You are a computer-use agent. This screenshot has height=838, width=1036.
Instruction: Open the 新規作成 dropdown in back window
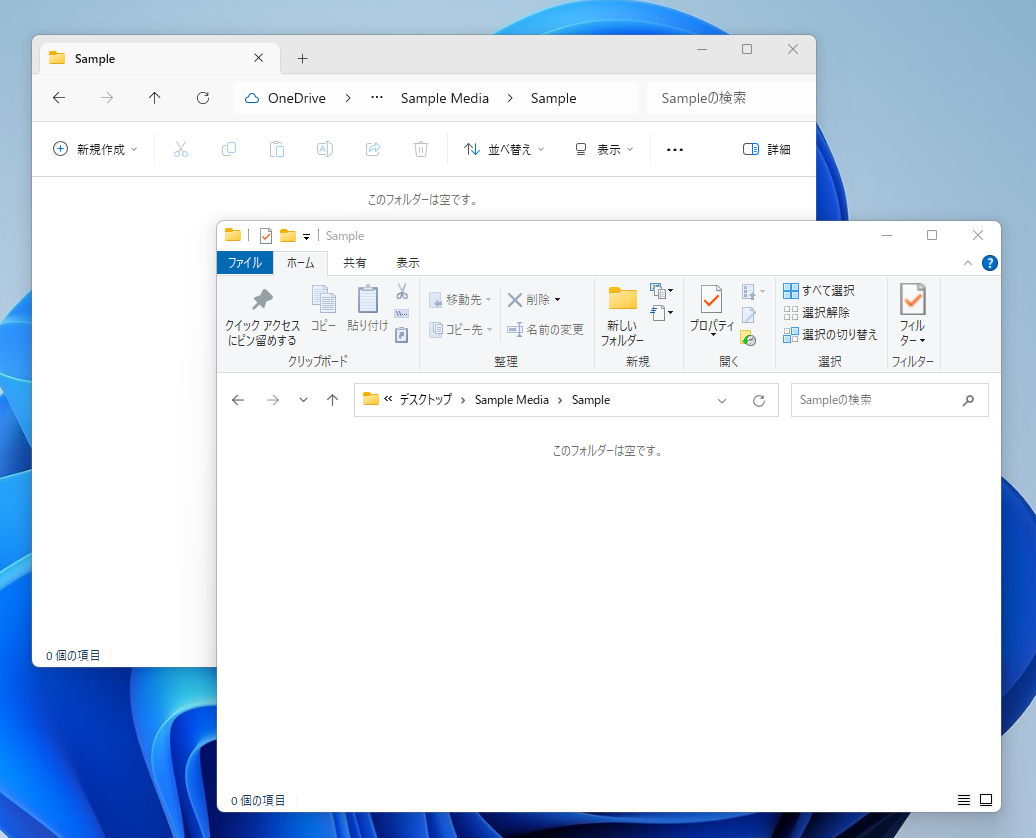pos(95,149)
